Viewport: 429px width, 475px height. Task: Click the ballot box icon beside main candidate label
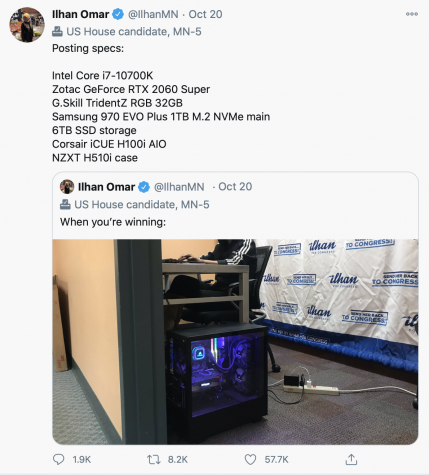[x=57, y=32]
